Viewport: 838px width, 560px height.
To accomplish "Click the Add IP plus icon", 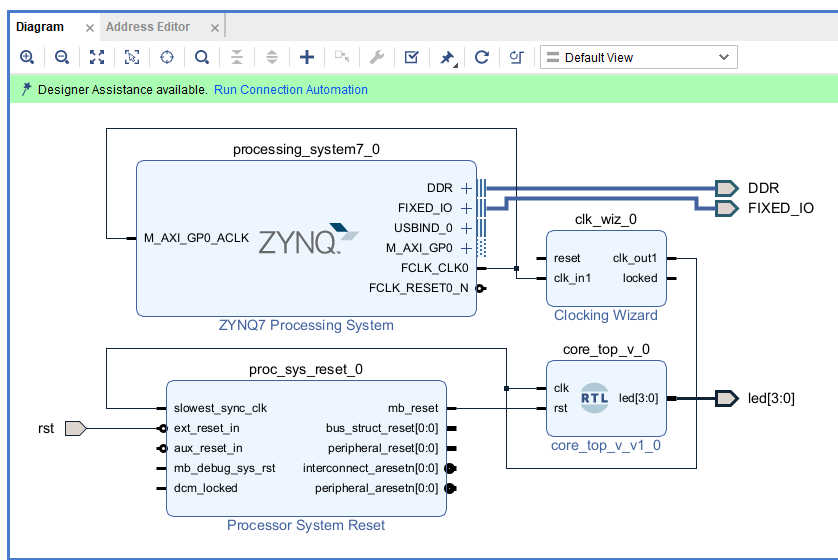I will point(307,57).
